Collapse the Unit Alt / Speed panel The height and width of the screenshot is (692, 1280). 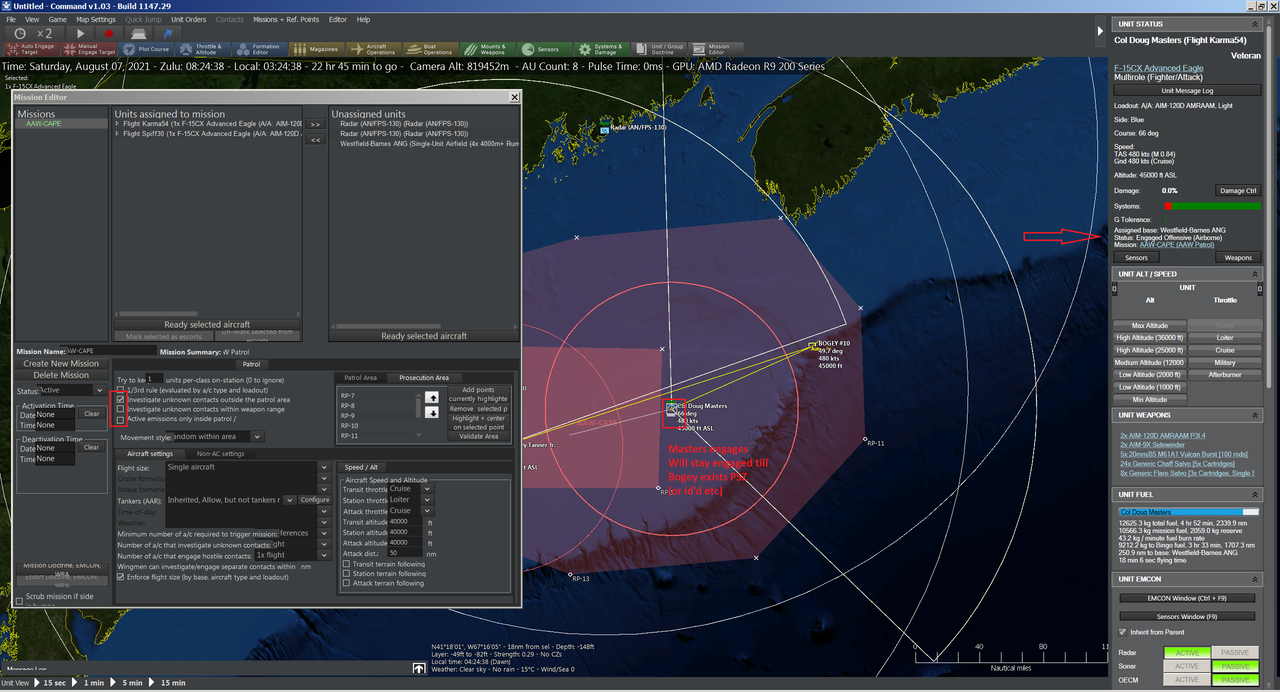[x=1255, y=274]
